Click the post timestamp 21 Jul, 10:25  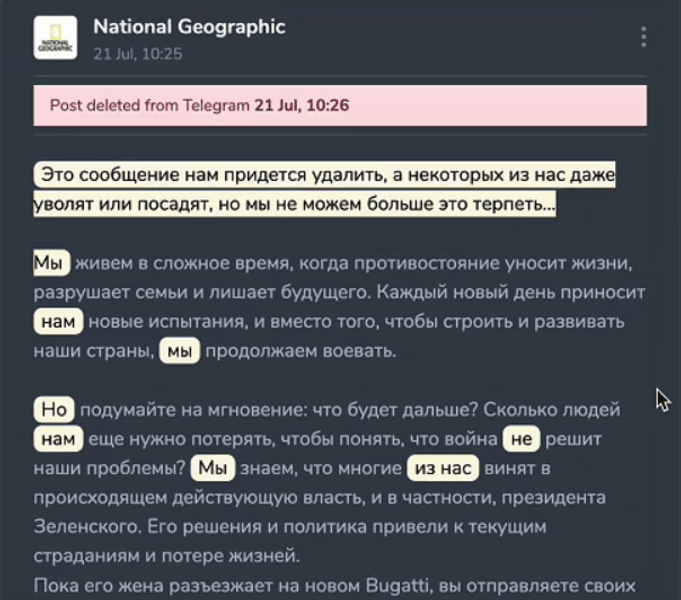tap(137, 54)
